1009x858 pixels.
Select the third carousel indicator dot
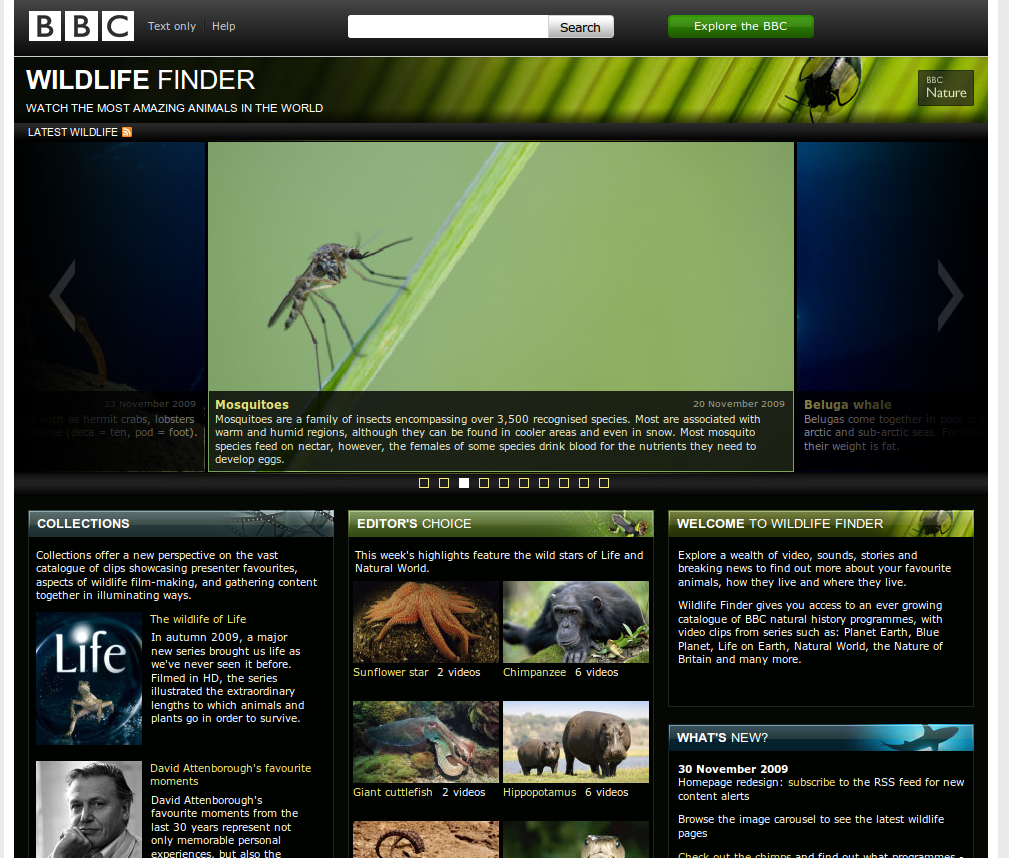(x=464, y=483)
